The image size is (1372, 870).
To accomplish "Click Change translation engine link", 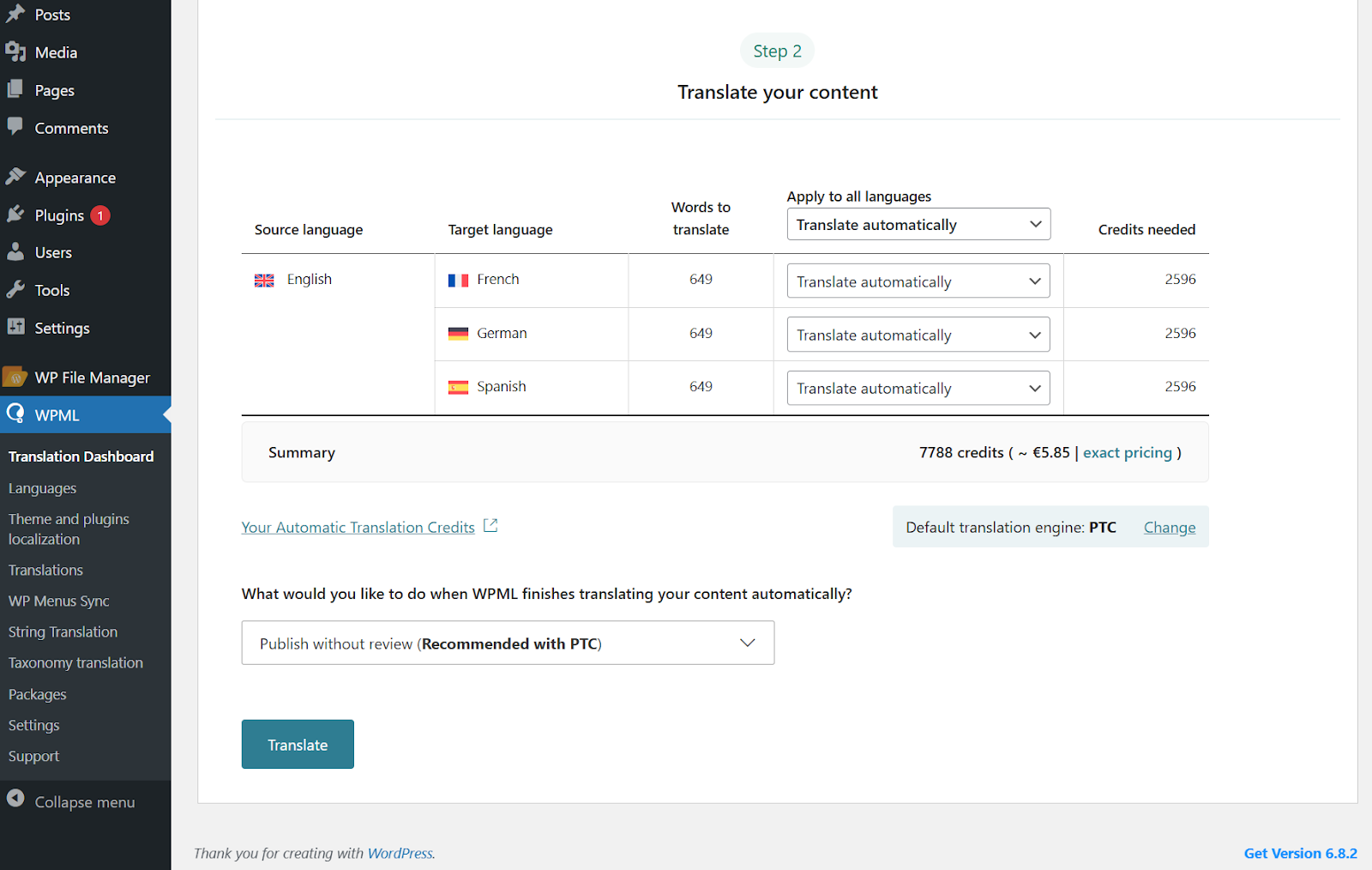I will [1169, 528].
